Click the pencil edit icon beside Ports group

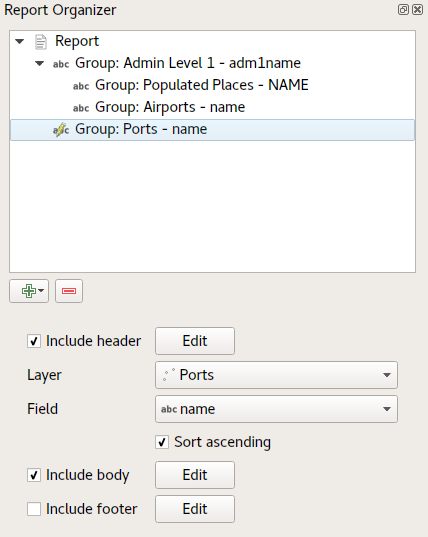coord(61,130)
